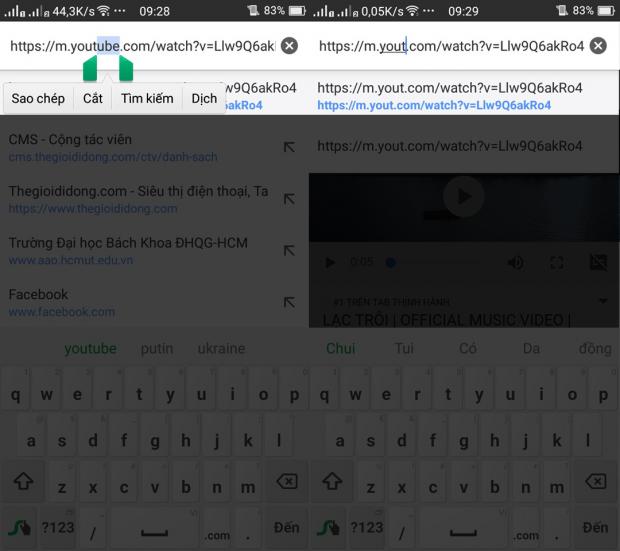Toggle the video's speaker mute icon
Screen dimensions: 620x551
(515, 262)
